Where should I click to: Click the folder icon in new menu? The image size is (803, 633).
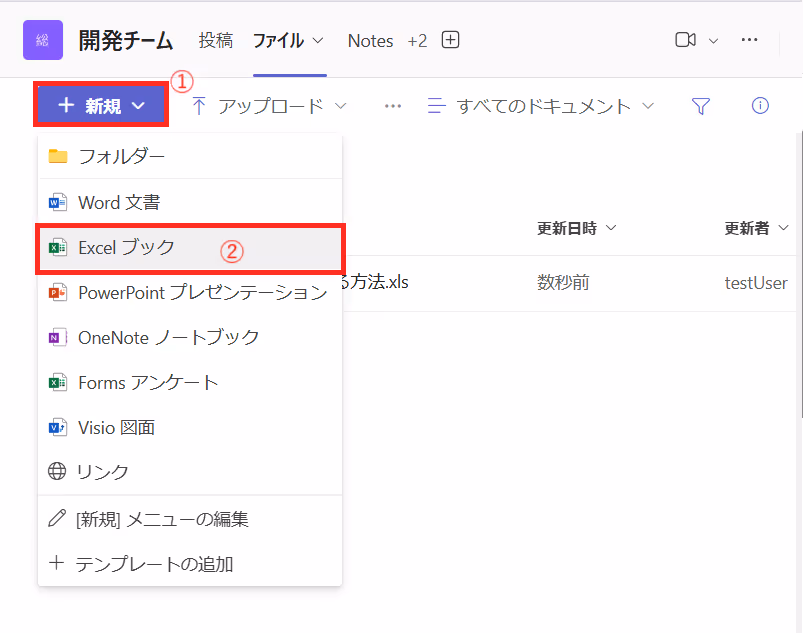coord(58,156)
